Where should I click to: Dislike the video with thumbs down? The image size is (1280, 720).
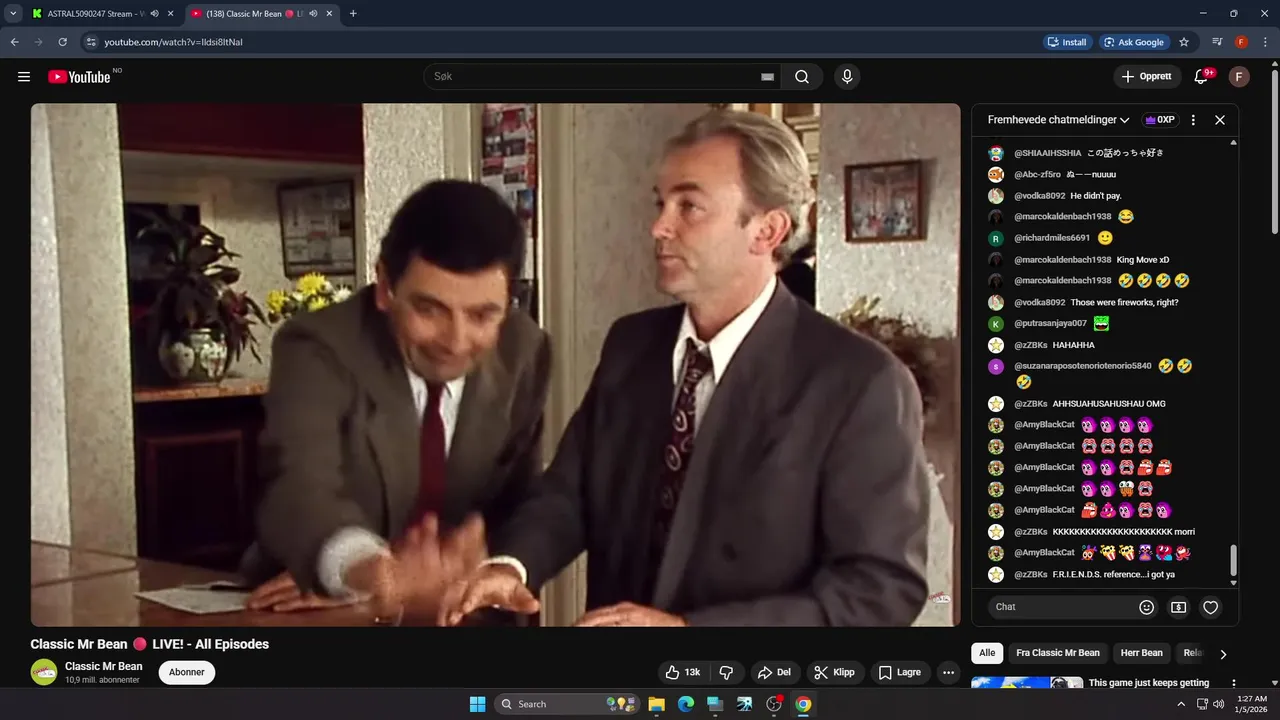point(727,672)
